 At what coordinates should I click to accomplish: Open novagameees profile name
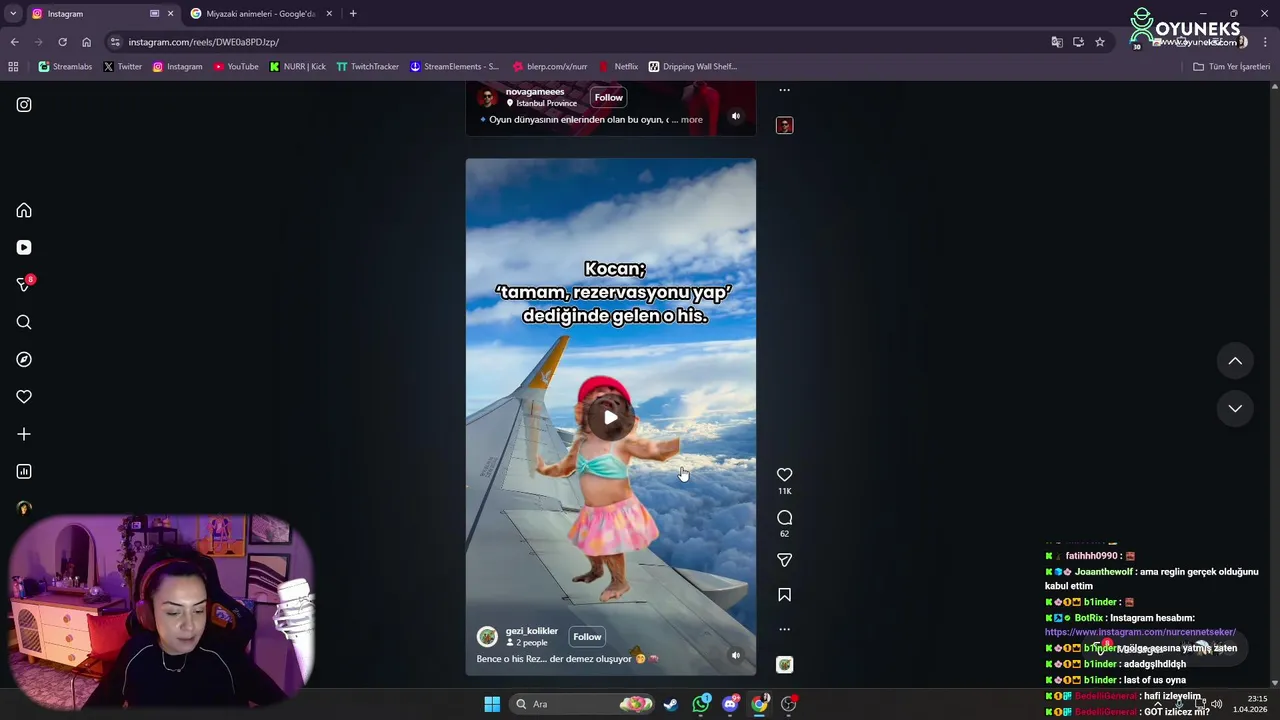pos(535,92)
